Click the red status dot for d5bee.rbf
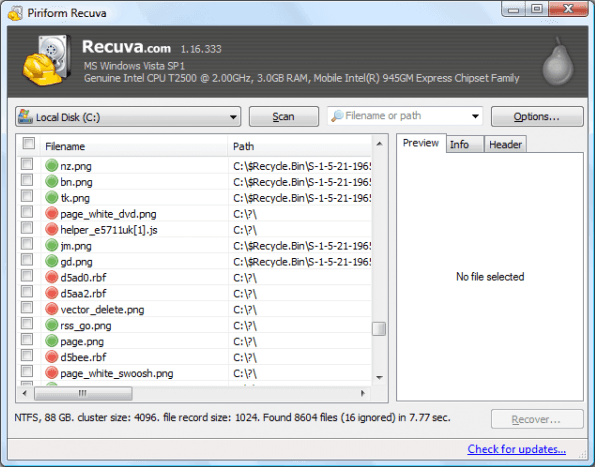Viewport: 595px width, 467px height. coord(52,357)
